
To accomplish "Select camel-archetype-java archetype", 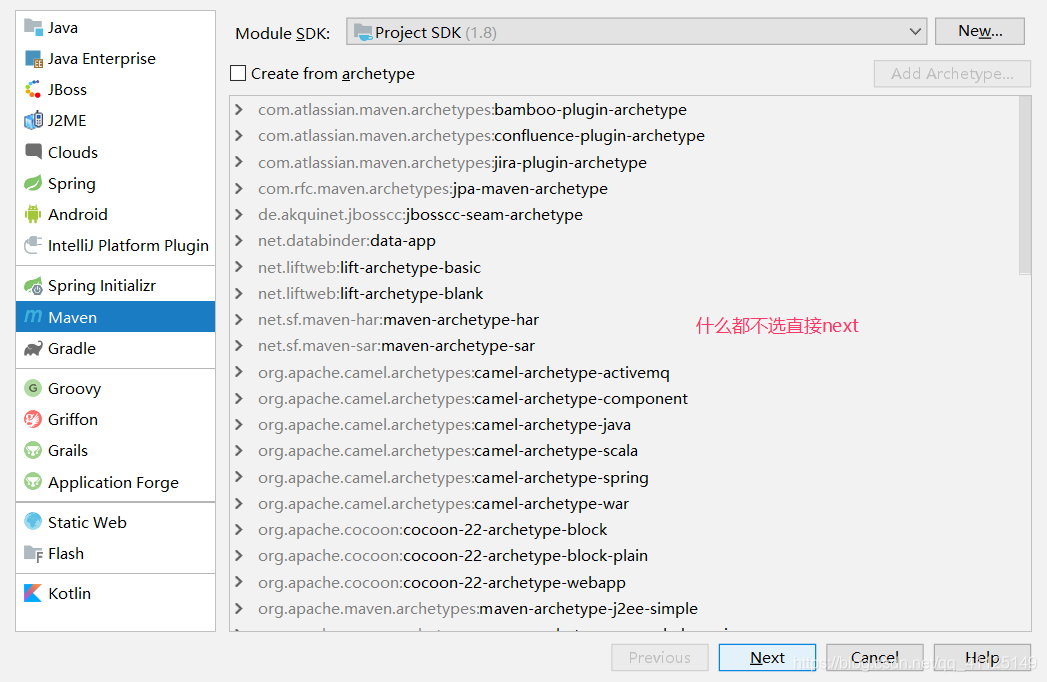I will [x=444, y=425].
